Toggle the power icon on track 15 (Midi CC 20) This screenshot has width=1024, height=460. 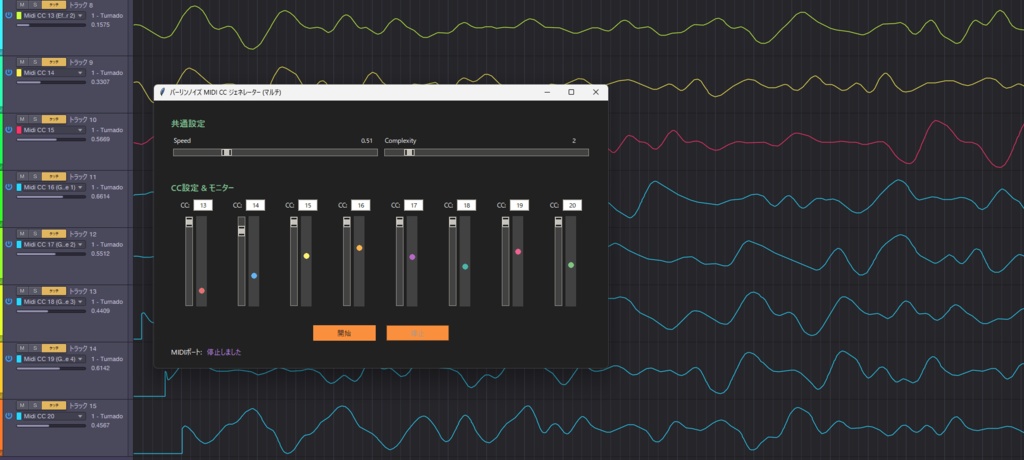pyautogui.click(x=8, y=416)
